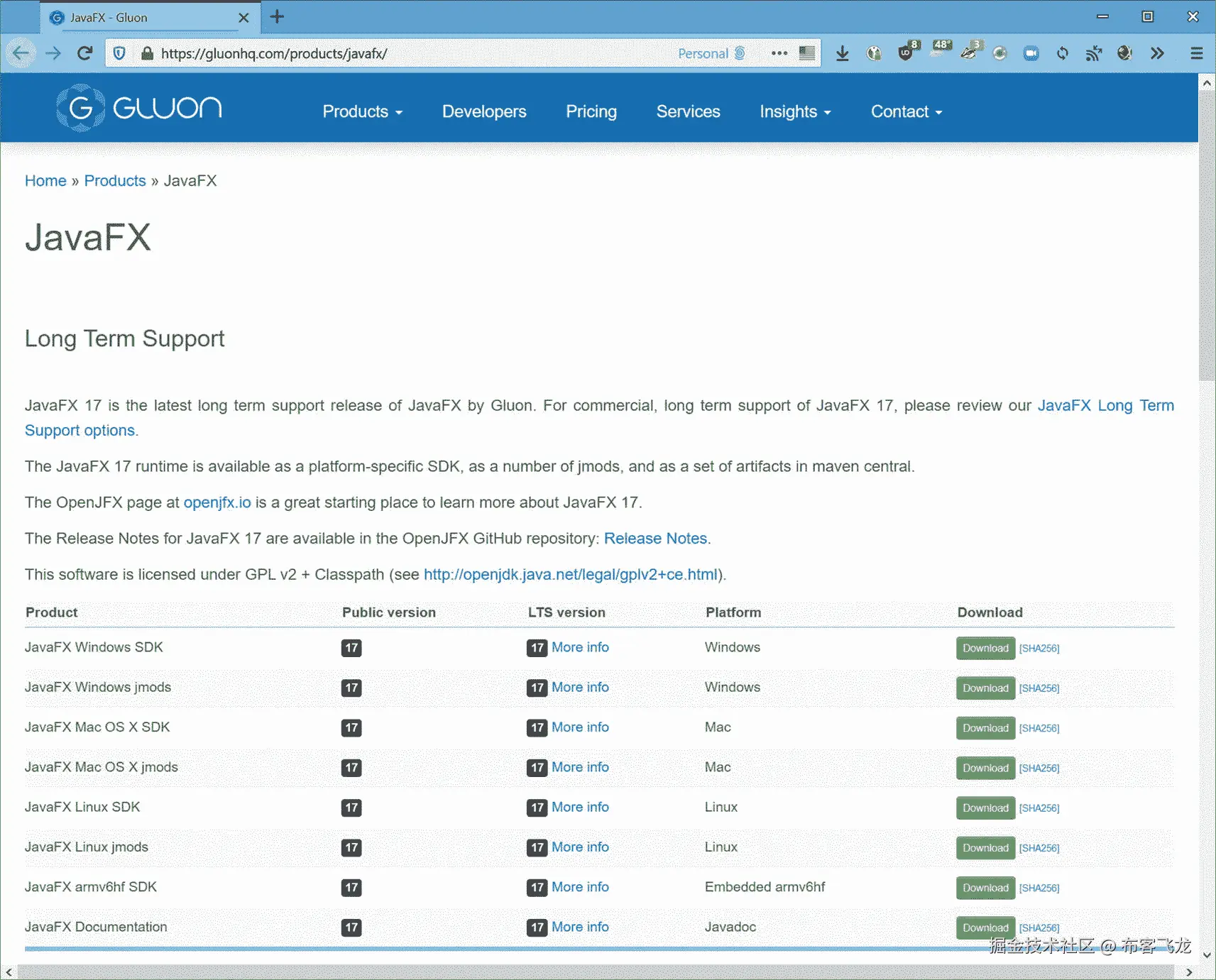The width and height of the screenshot is (1216, 980).
Task: Select the JavaFX - Gluon tab
Action: click(149, 18)
